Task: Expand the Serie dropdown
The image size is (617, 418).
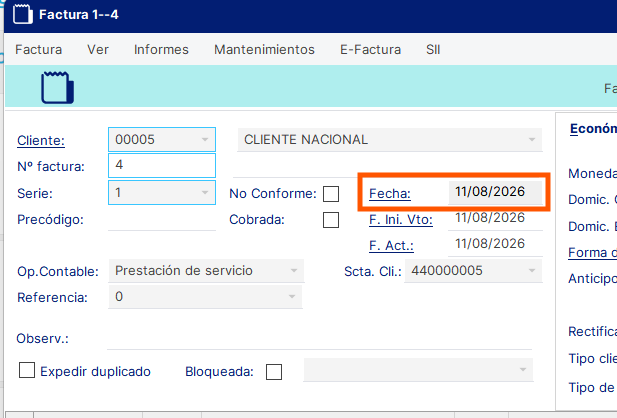Action: click(x=205, y=192)
